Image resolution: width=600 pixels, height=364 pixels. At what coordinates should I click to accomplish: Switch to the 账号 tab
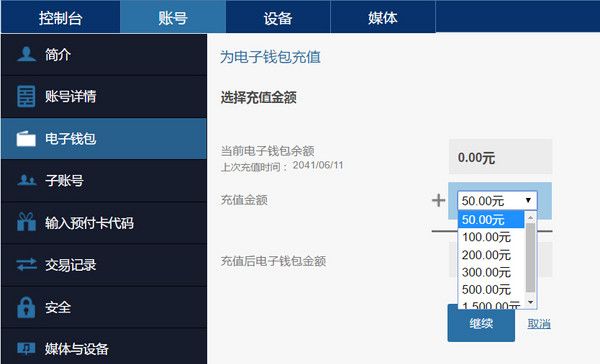(x=173, y=18)
